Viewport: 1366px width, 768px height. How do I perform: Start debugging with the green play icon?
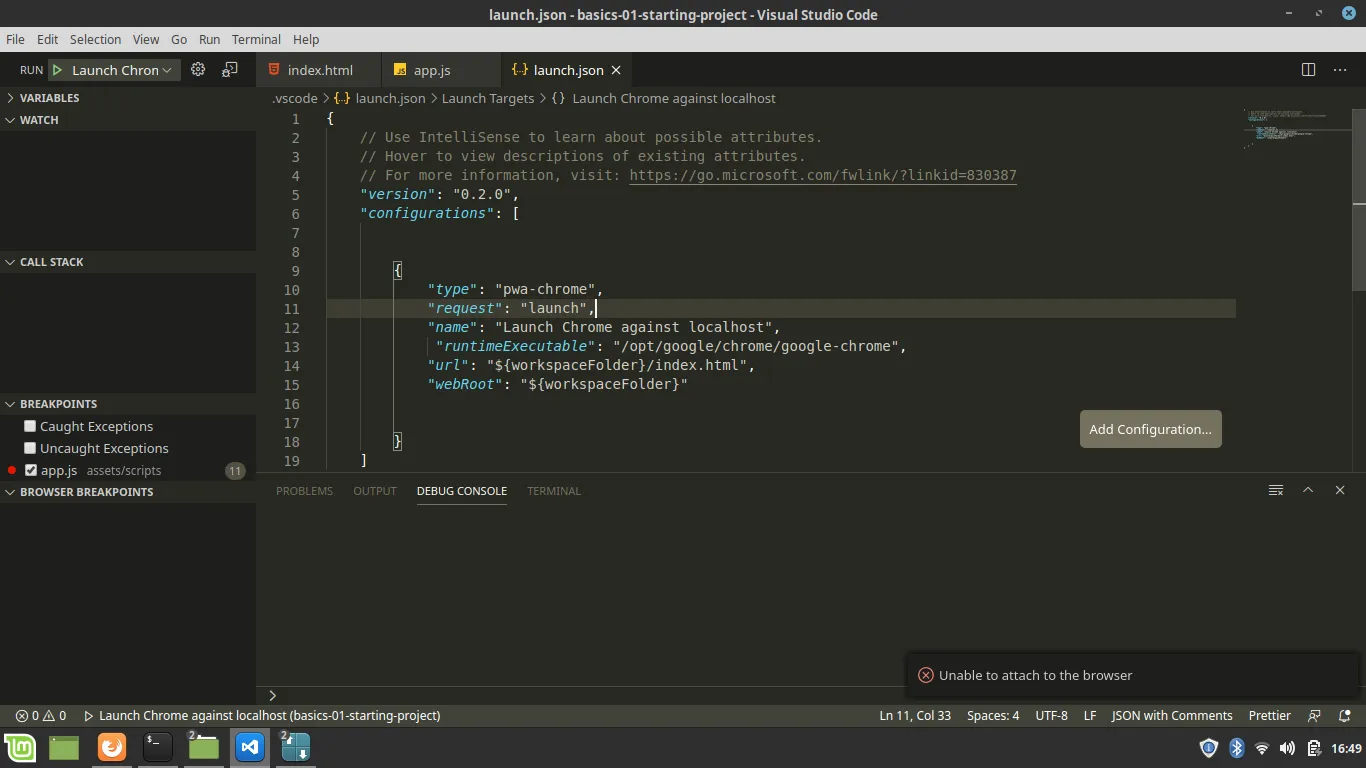58,70
